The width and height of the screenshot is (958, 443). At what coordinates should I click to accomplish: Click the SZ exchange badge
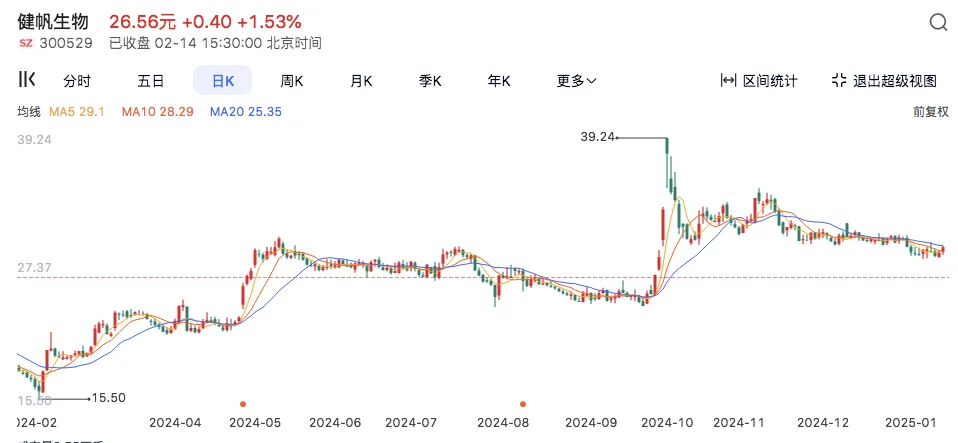coord(26,43)
